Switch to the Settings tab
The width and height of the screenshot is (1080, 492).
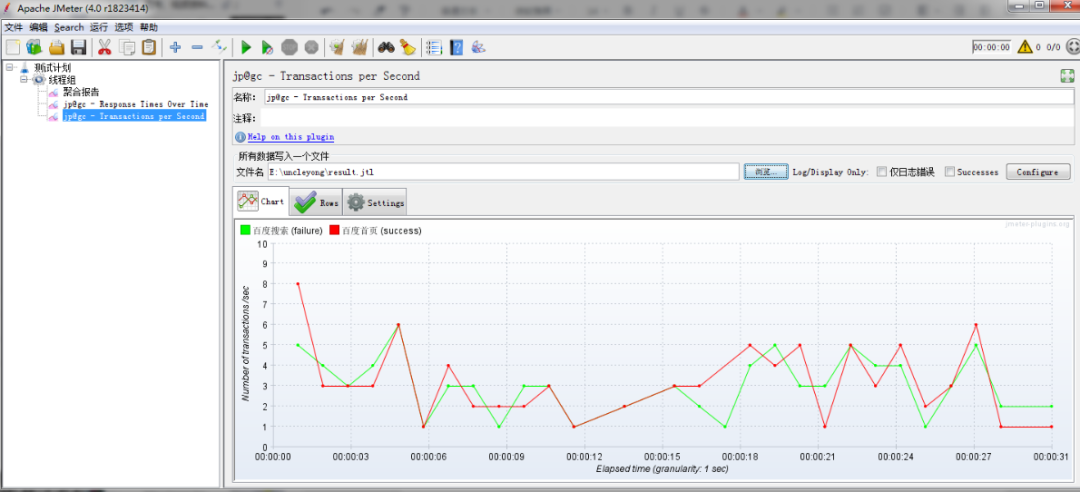(x=375, y=202)
